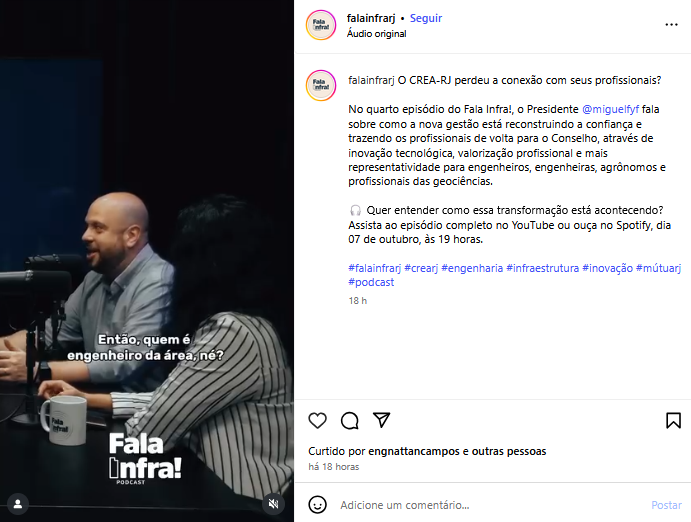691x522 pixels.
Task: Share the post via paper plane icon
Action: coord(382,420)
